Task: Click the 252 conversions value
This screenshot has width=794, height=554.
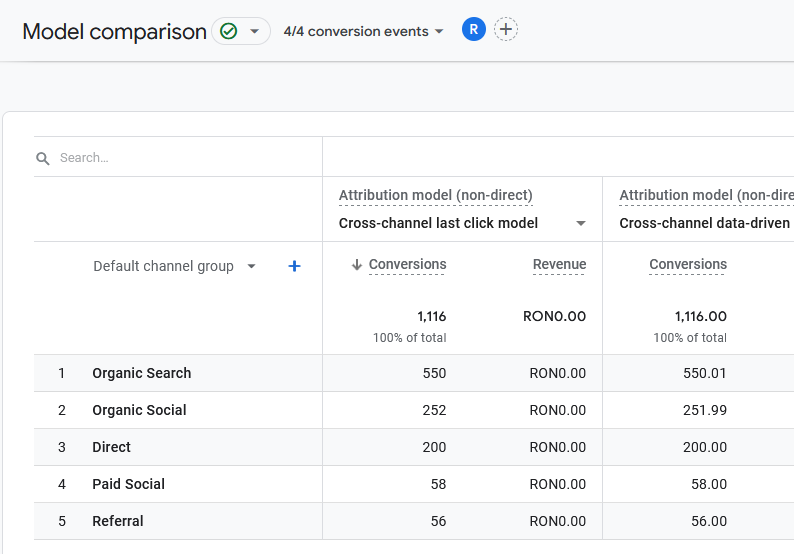Action: pos(434,410)
